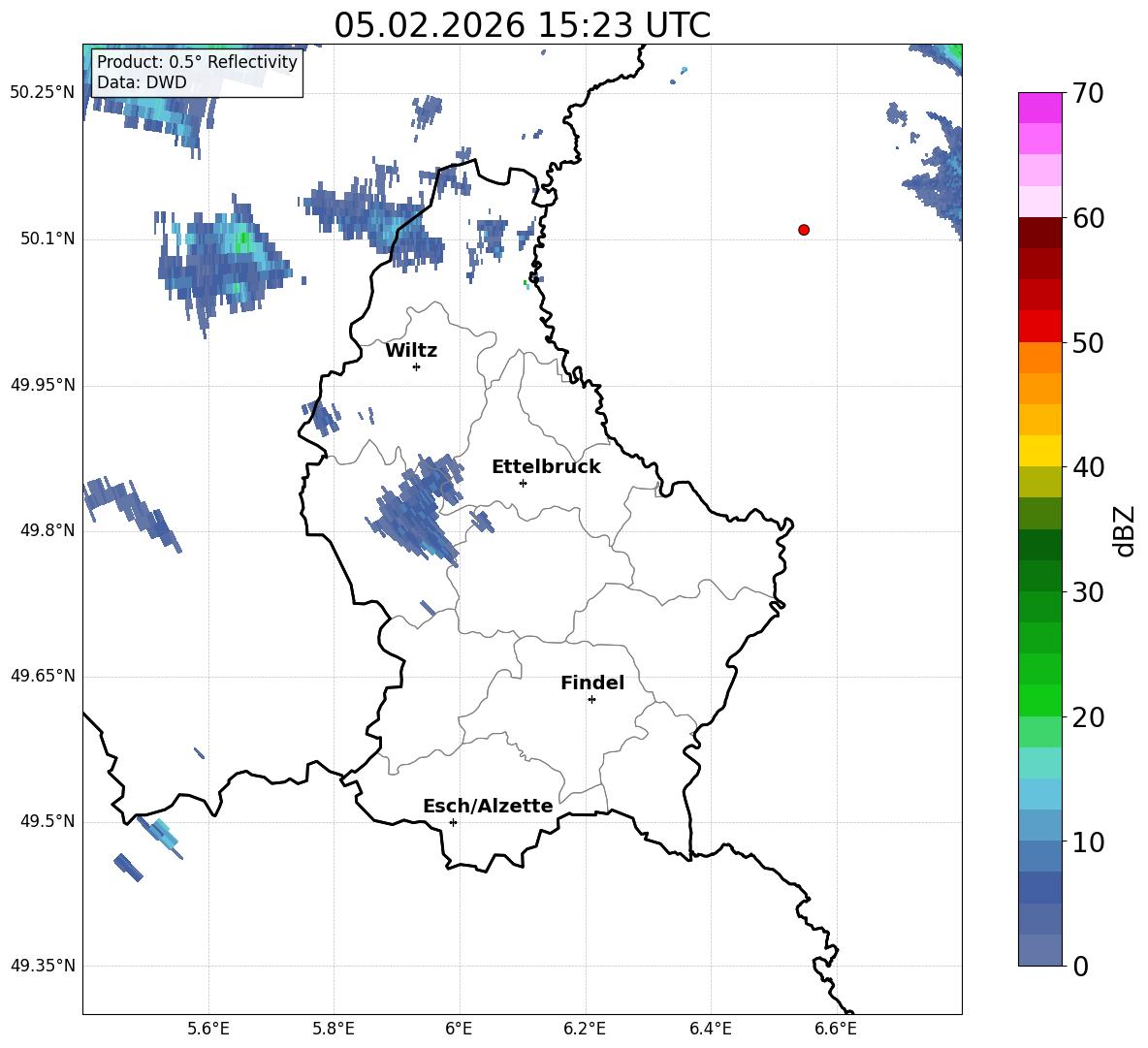Viewport: 1148px width, 1048px height.
Task: Click the 10 tick label on colorbar
Action: click(x=1087, y=842)
